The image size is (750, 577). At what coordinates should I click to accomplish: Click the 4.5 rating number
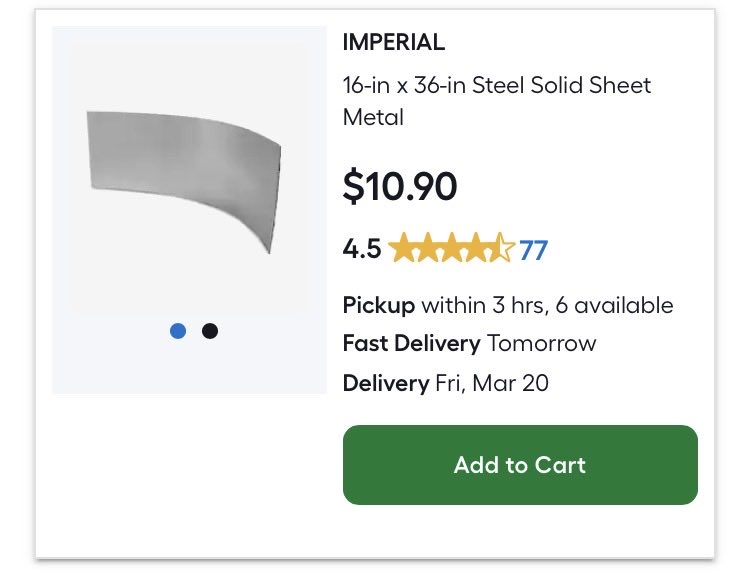click(362, 249)
